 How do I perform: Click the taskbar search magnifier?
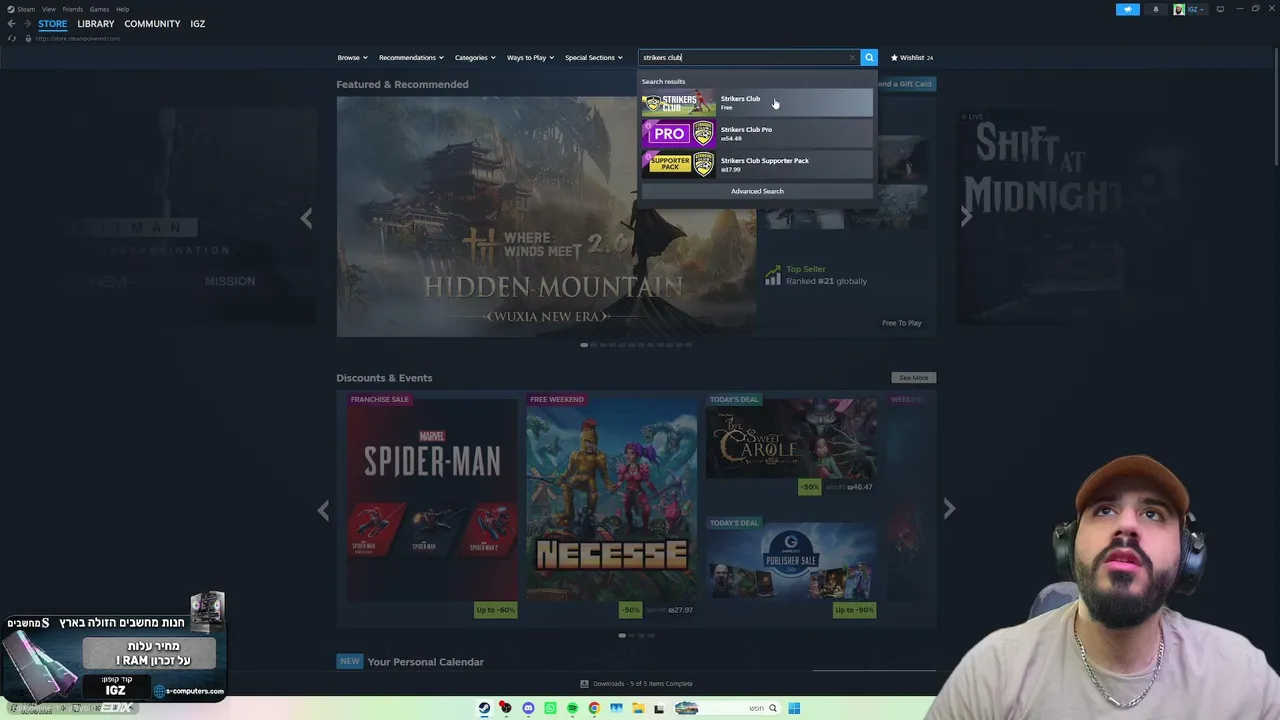(x=772, y=708)
